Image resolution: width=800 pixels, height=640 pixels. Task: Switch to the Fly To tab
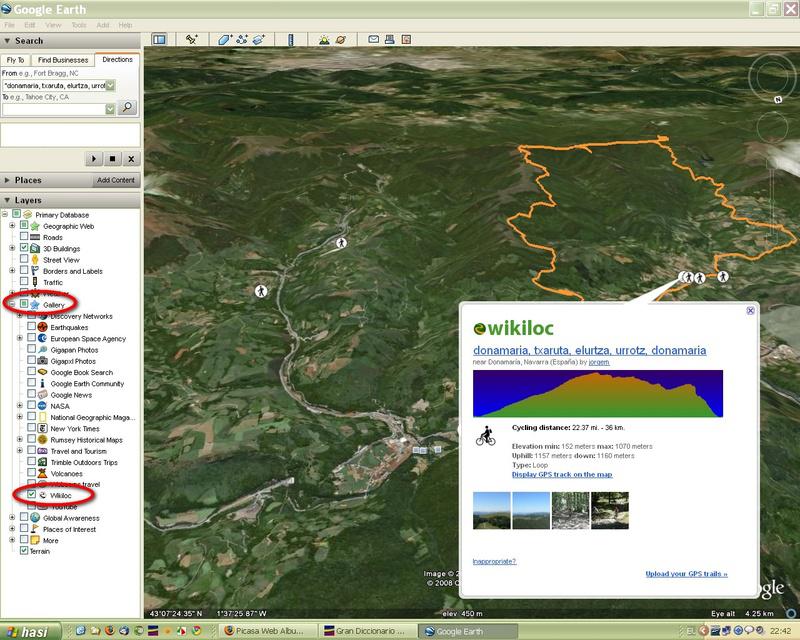15,60
